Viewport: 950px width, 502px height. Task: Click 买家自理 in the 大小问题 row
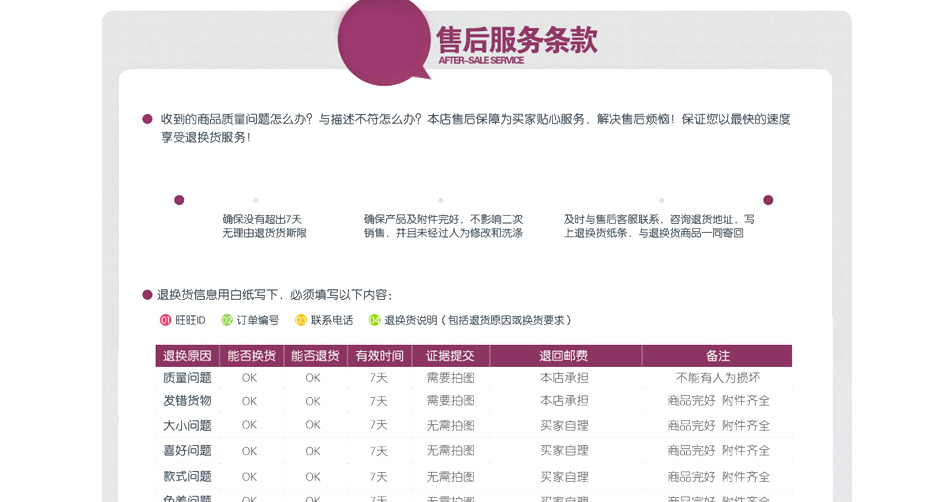(x=564, y=426)
